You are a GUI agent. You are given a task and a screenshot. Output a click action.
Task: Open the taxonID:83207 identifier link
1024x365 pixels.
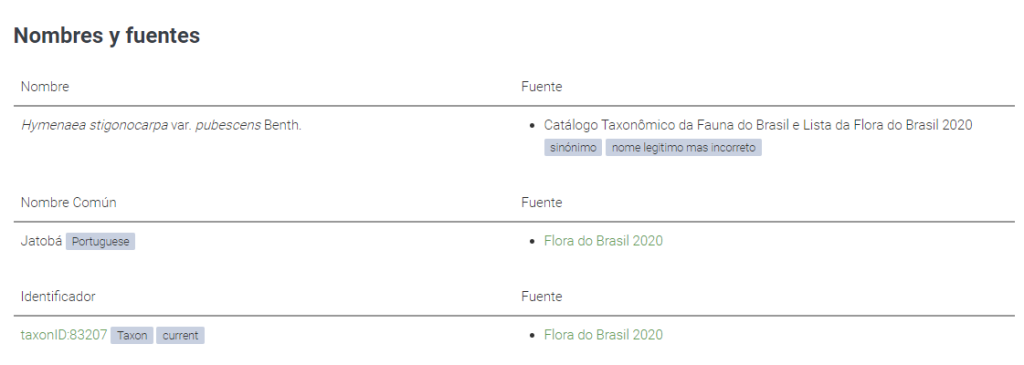[64, 335]
